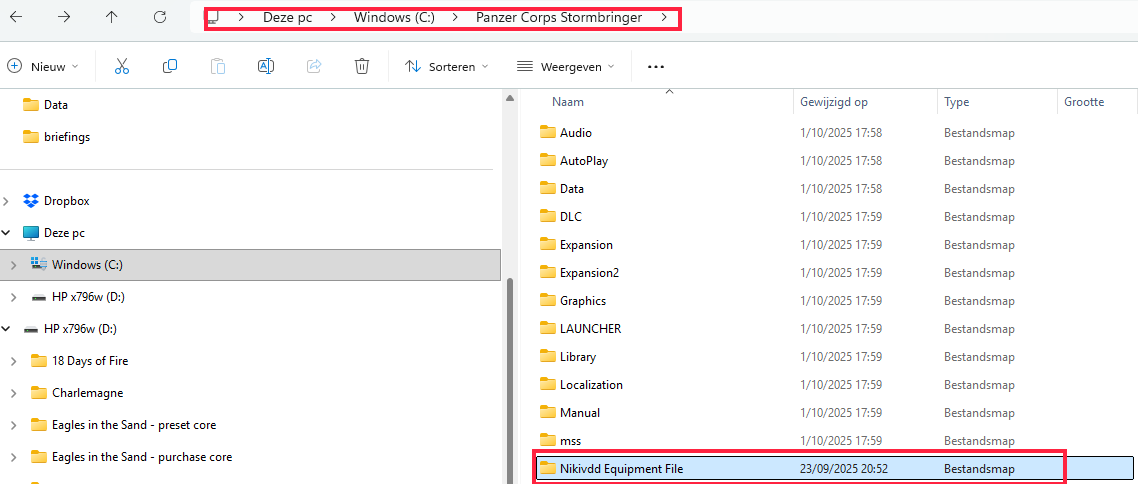
Task: Open the Nieuw dropdown menu
Action: pos(43,67)
